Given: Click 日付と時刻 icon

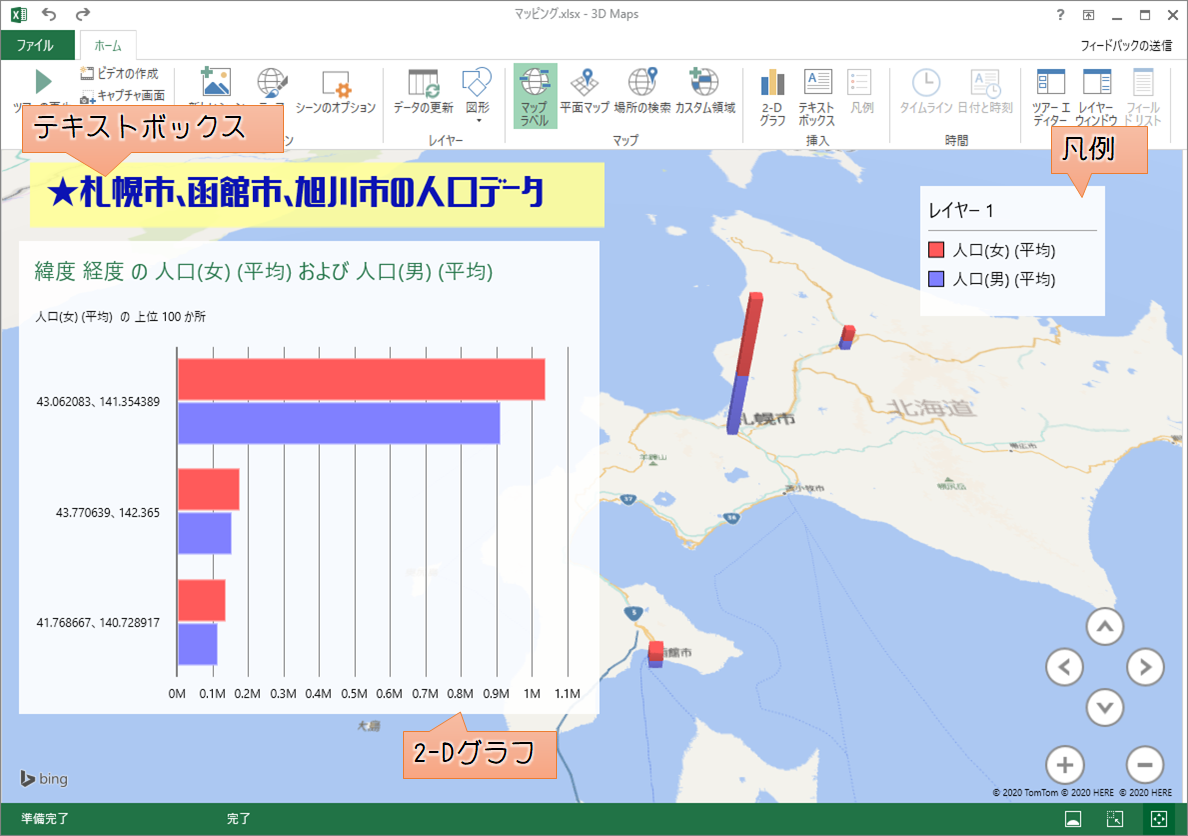Looking at the screenshot, I should (x=985, y=92).
